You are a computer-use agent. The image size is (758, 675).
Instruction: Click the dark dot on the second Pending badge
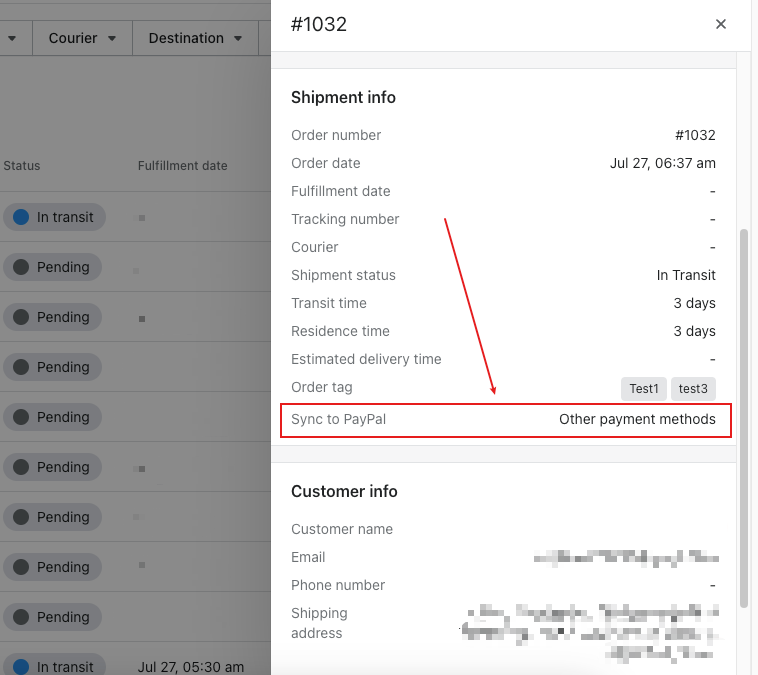click(x=21, y=317)
